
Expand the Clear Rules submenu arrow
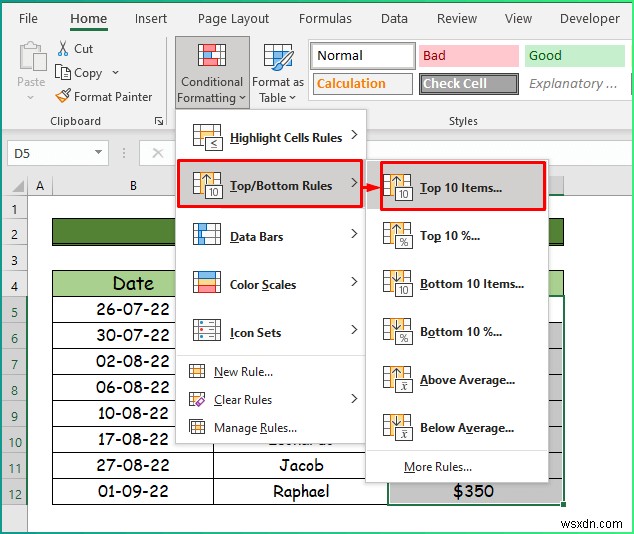pos(354,399)
